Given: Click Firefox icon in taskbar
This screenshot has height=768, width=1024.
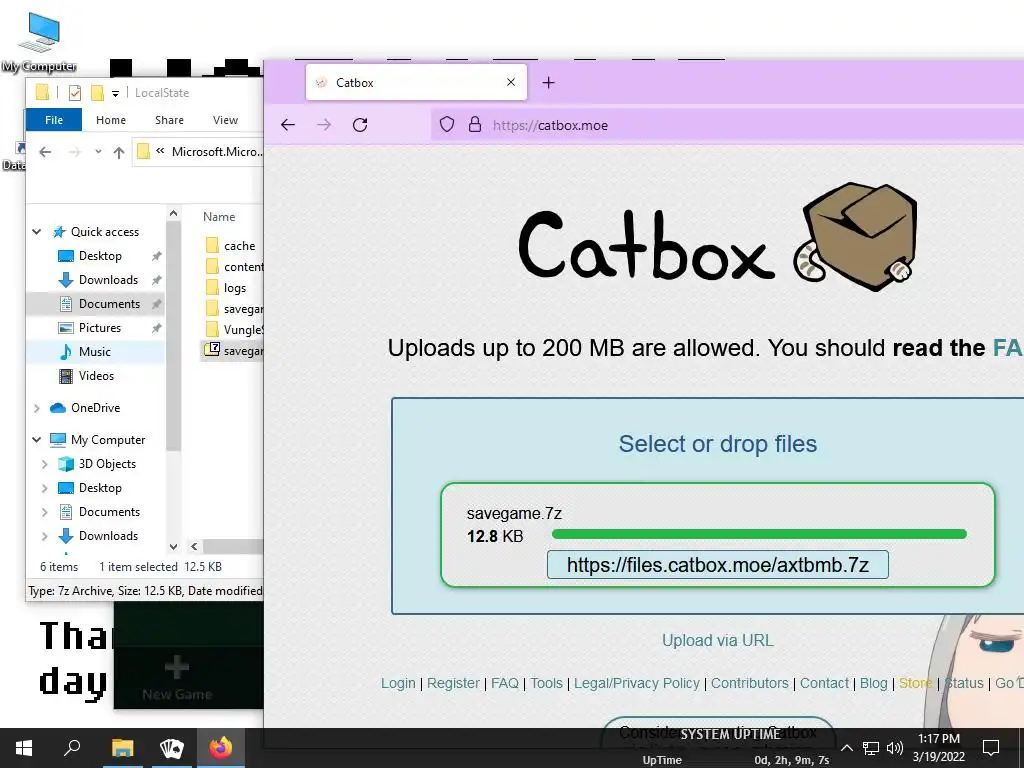Looking at the screenshot, I should click(x=221, y=748).
